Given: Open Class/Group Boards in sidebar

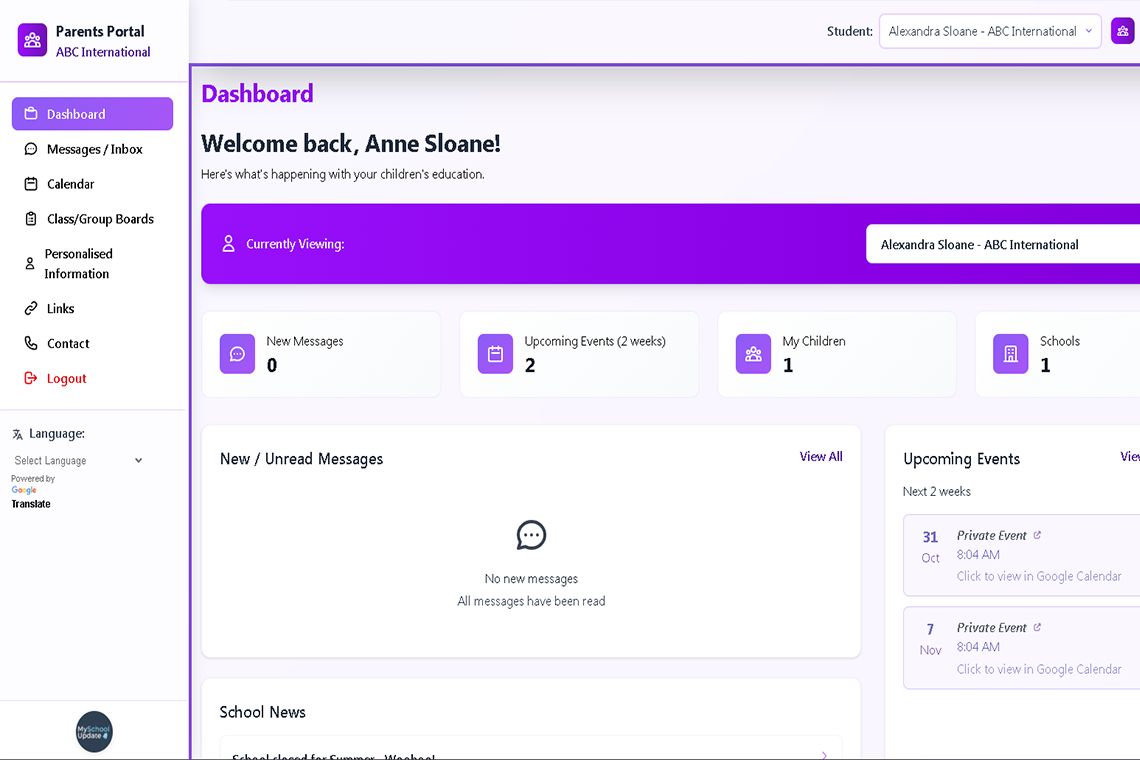Looking at the screenshot, I should (x=100, y=219).
